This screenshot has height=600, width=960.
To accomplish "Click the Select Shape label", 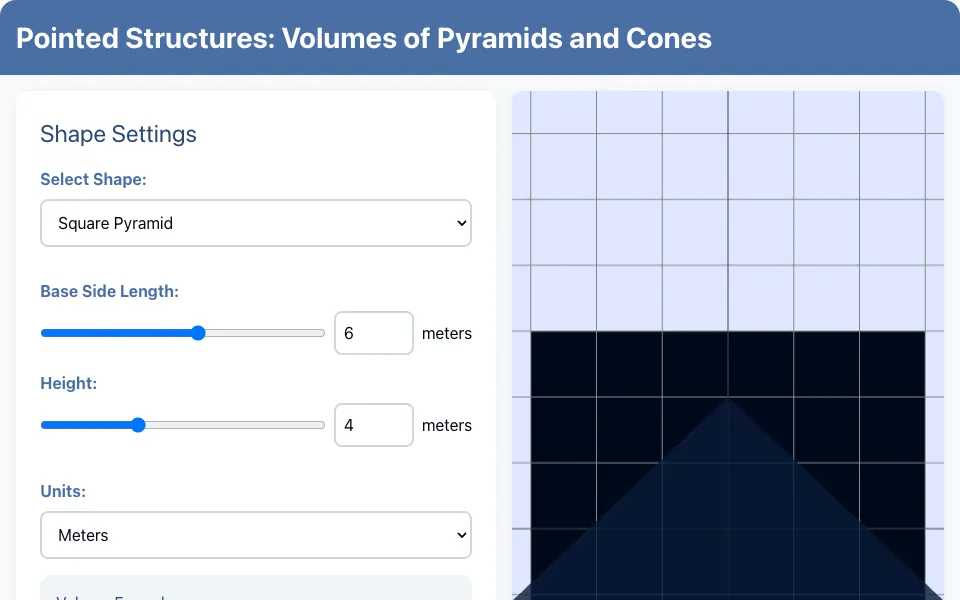I will pos(93,179).
